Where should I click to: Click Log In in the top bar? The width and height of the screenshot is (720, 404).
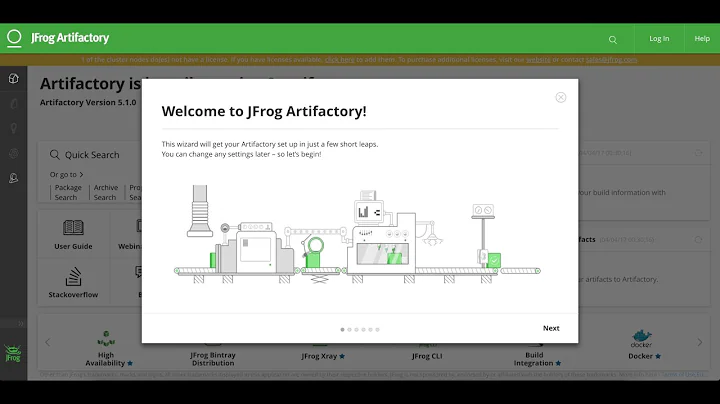[x=659, y=39]
